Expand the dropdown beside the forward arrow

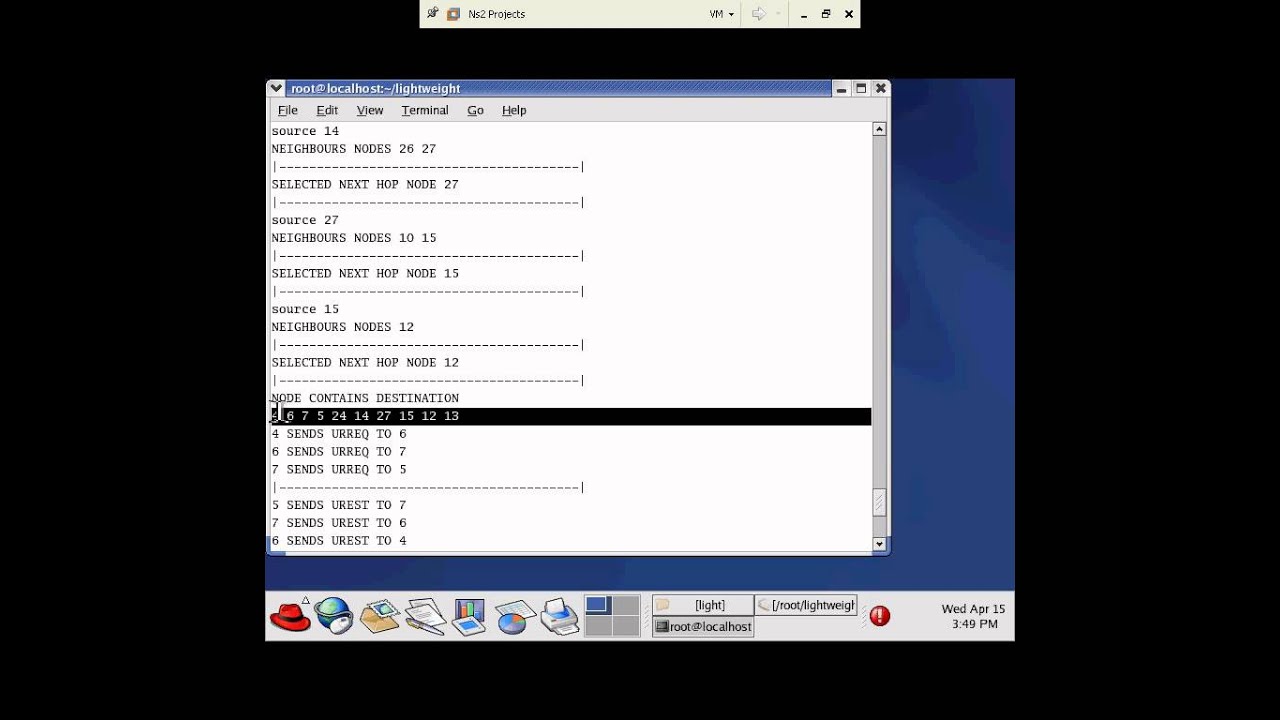(x=777, y=14)
